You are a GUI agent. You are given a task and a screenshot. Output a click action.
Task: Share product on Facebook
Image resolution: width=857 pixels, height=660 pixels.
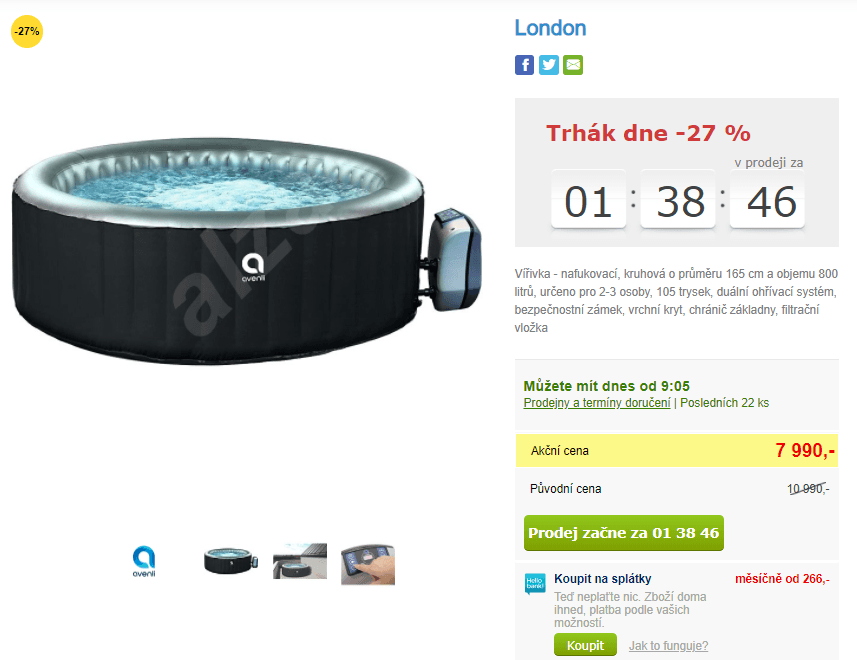(x=524, y=65)
